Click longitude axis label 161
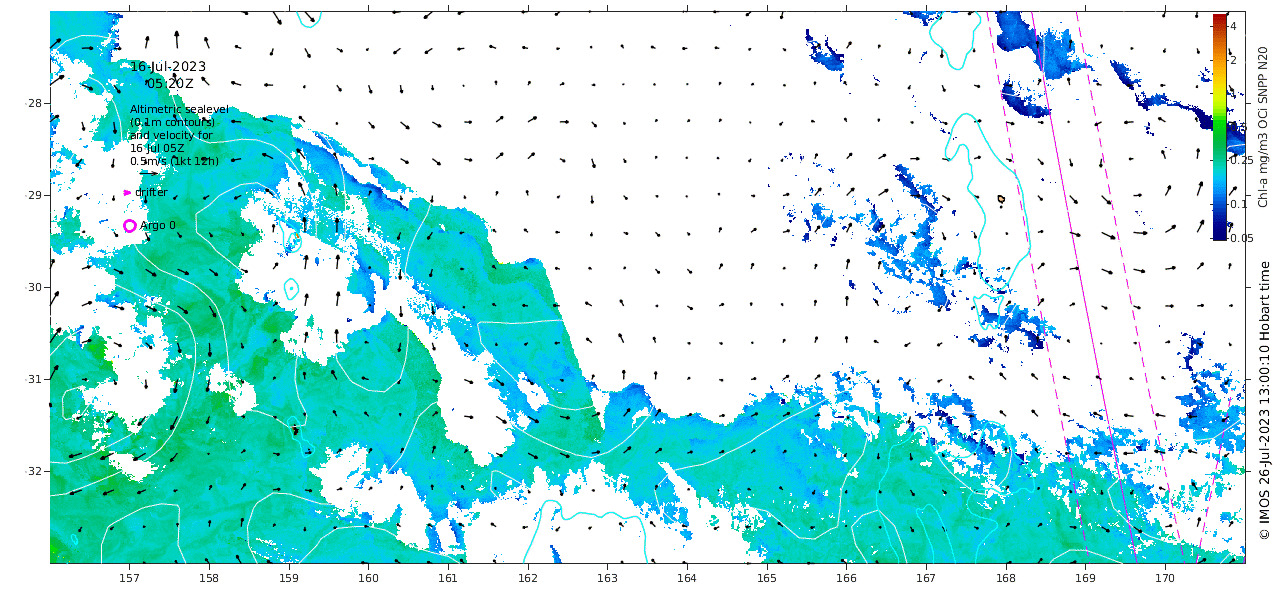The height and width of the screenshot is (590, 1280). coord(447,578)
